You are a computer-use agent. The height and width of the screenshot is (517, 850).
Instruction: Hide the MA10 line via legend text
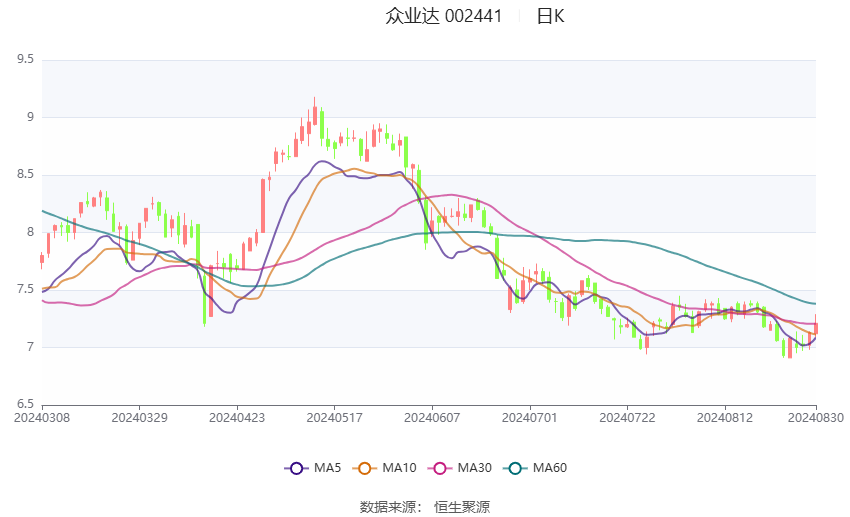401,468
